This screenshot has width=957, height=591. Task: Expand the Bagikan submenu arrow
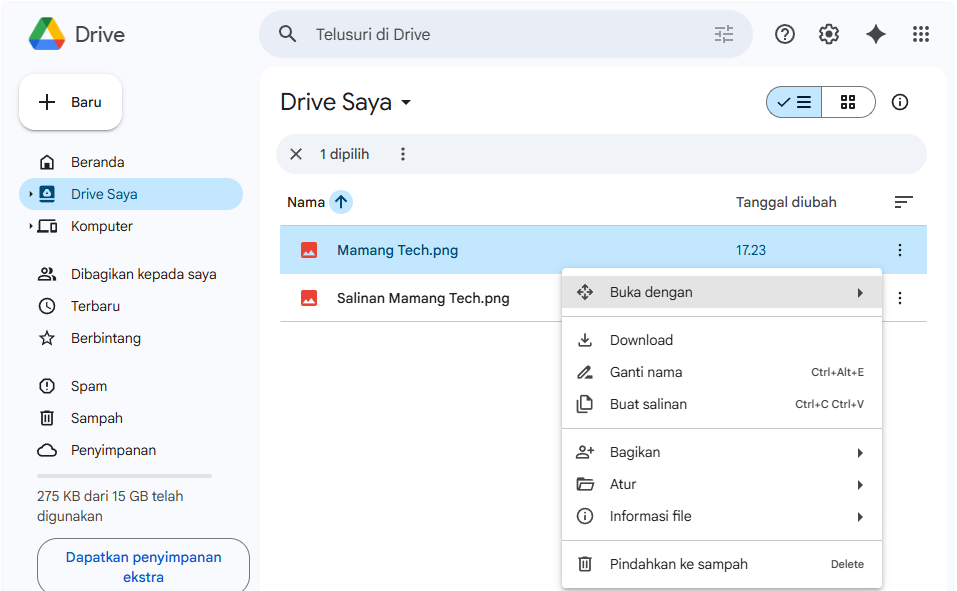point(860,452)
